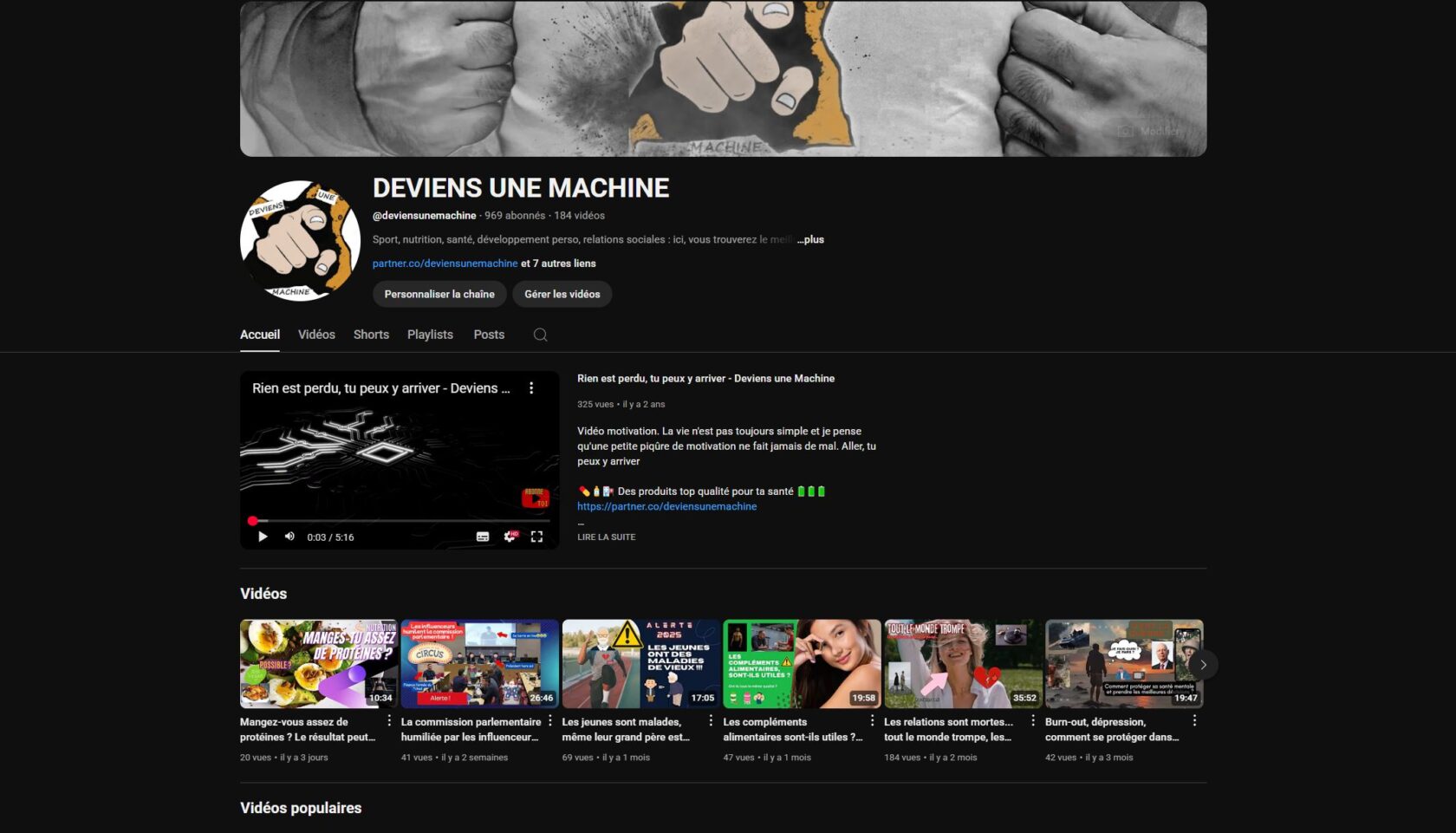Viewport: 1456px width, 833px height.
Task: Click 'Les relations sont mortes' video title
Action: [x=948, y=729]
